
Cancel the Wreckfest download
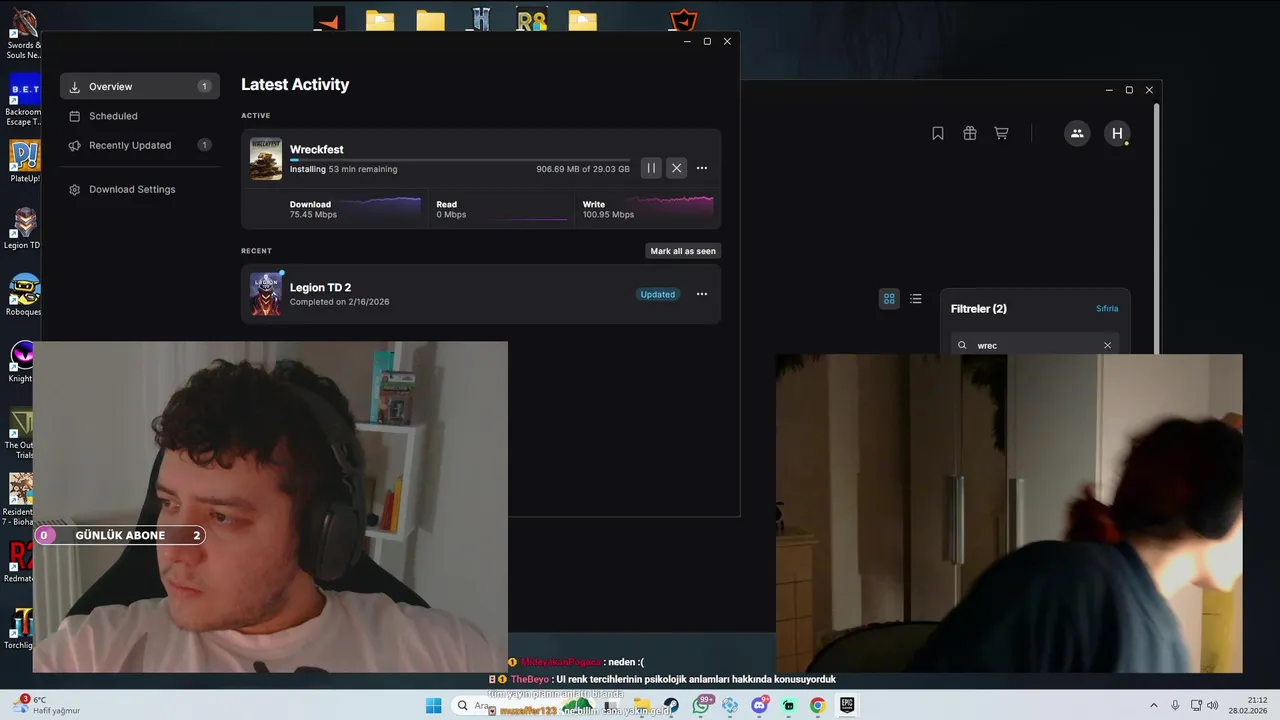click(x=677, y=168)
